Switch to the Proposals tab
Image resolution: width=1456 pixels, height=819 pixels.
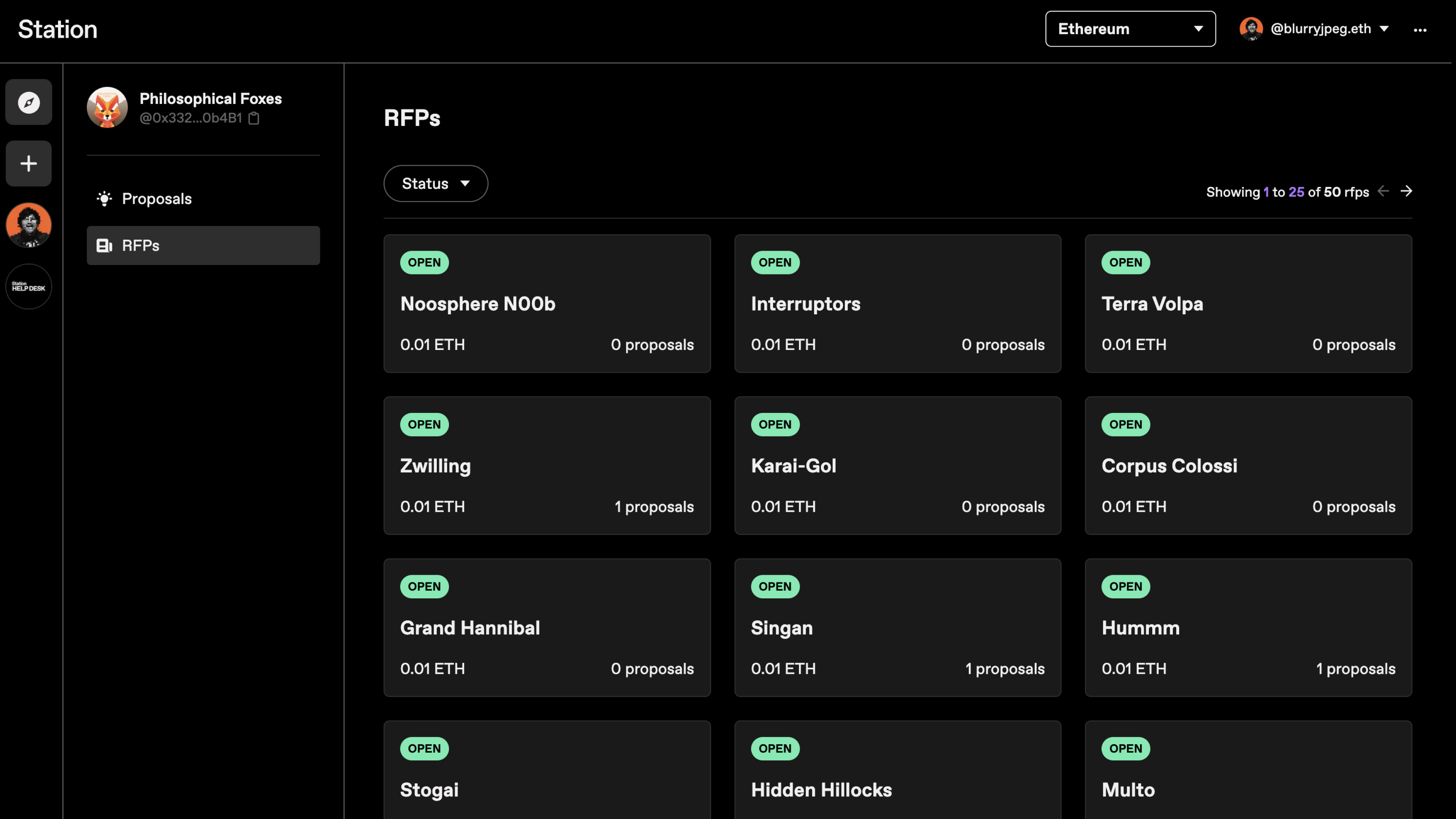tap(157, 198)
